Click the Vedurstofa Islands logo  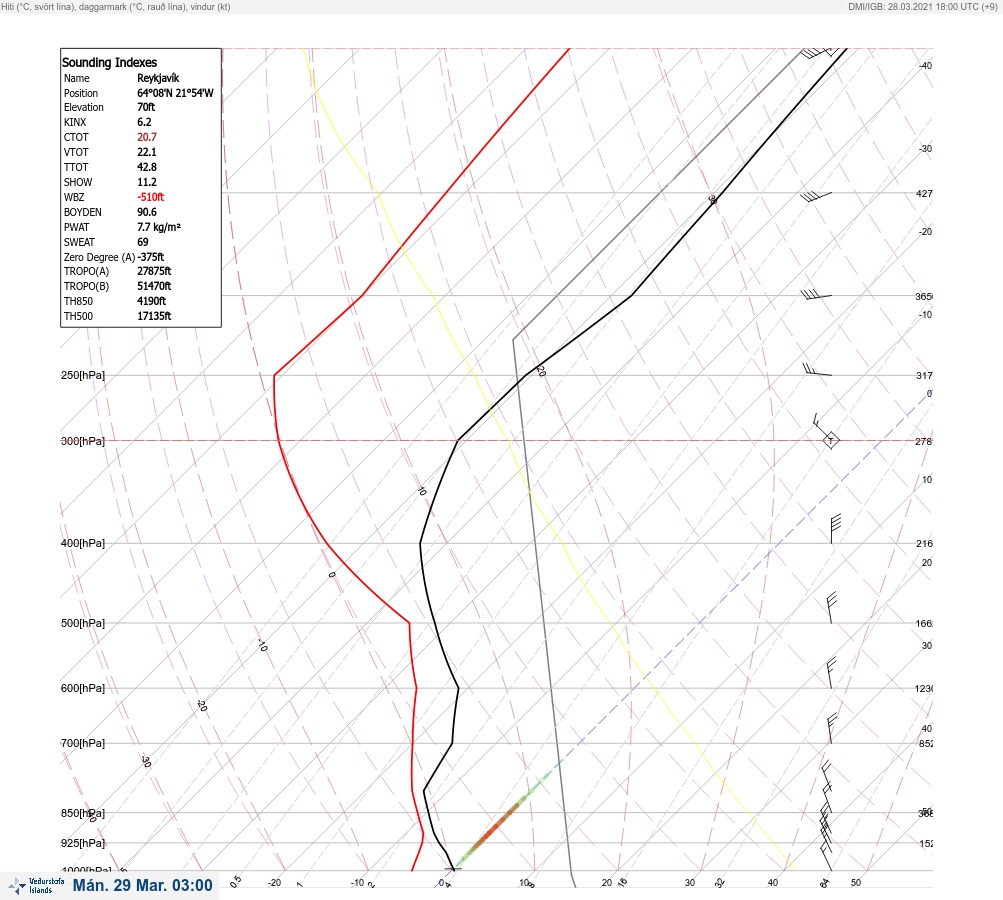click(x=36, y=886)
